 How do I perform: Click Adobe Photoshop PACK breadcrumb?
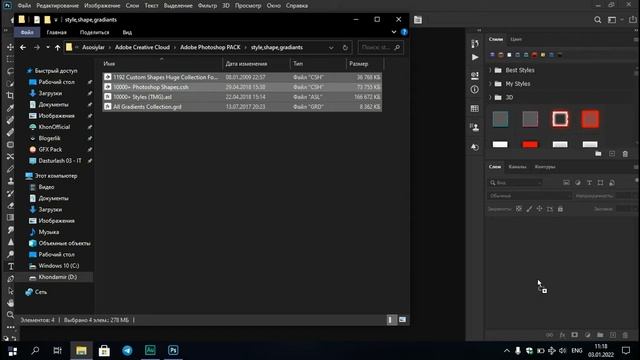[210, 47]
